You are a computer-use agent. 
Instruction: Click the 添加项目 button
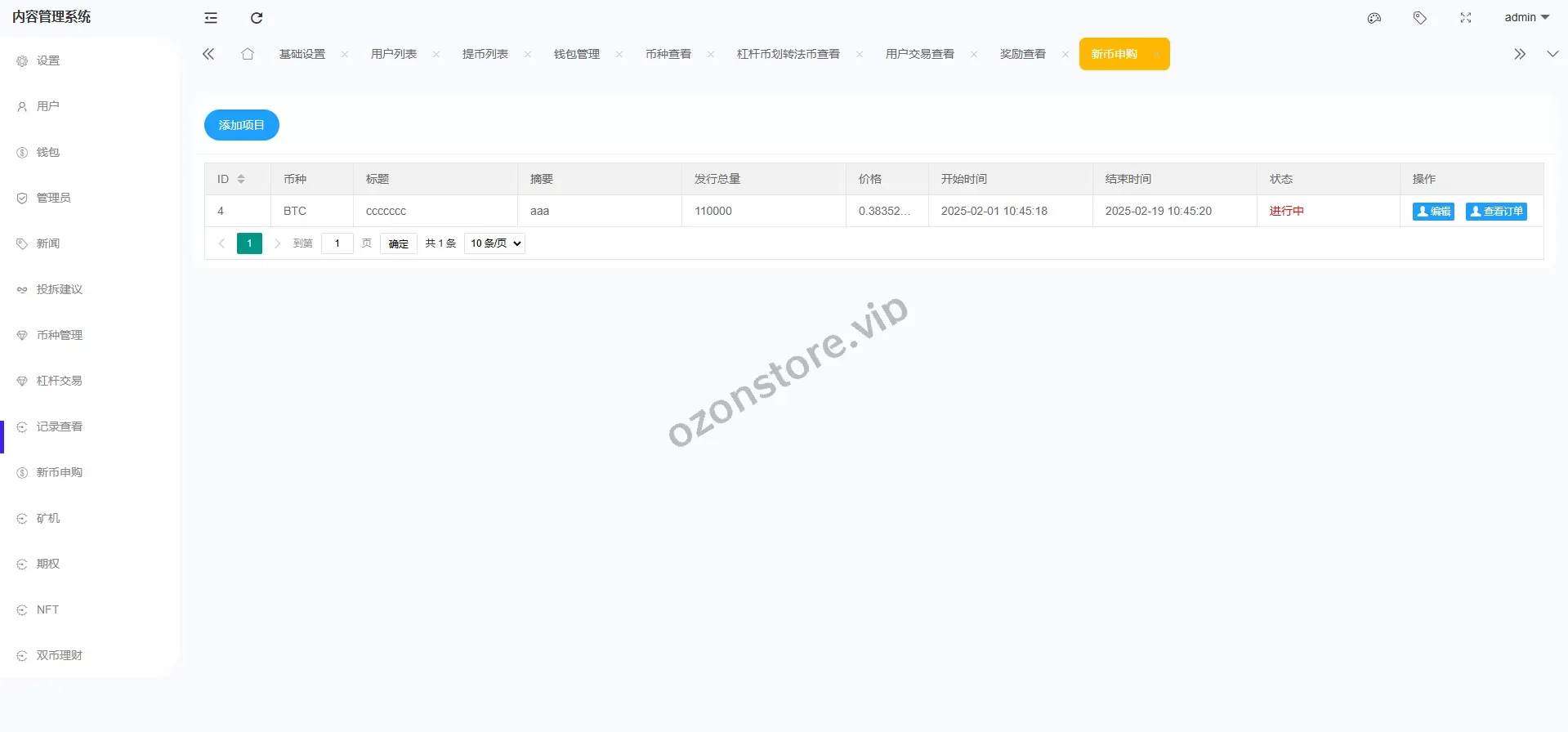click(x=241, y=125)
